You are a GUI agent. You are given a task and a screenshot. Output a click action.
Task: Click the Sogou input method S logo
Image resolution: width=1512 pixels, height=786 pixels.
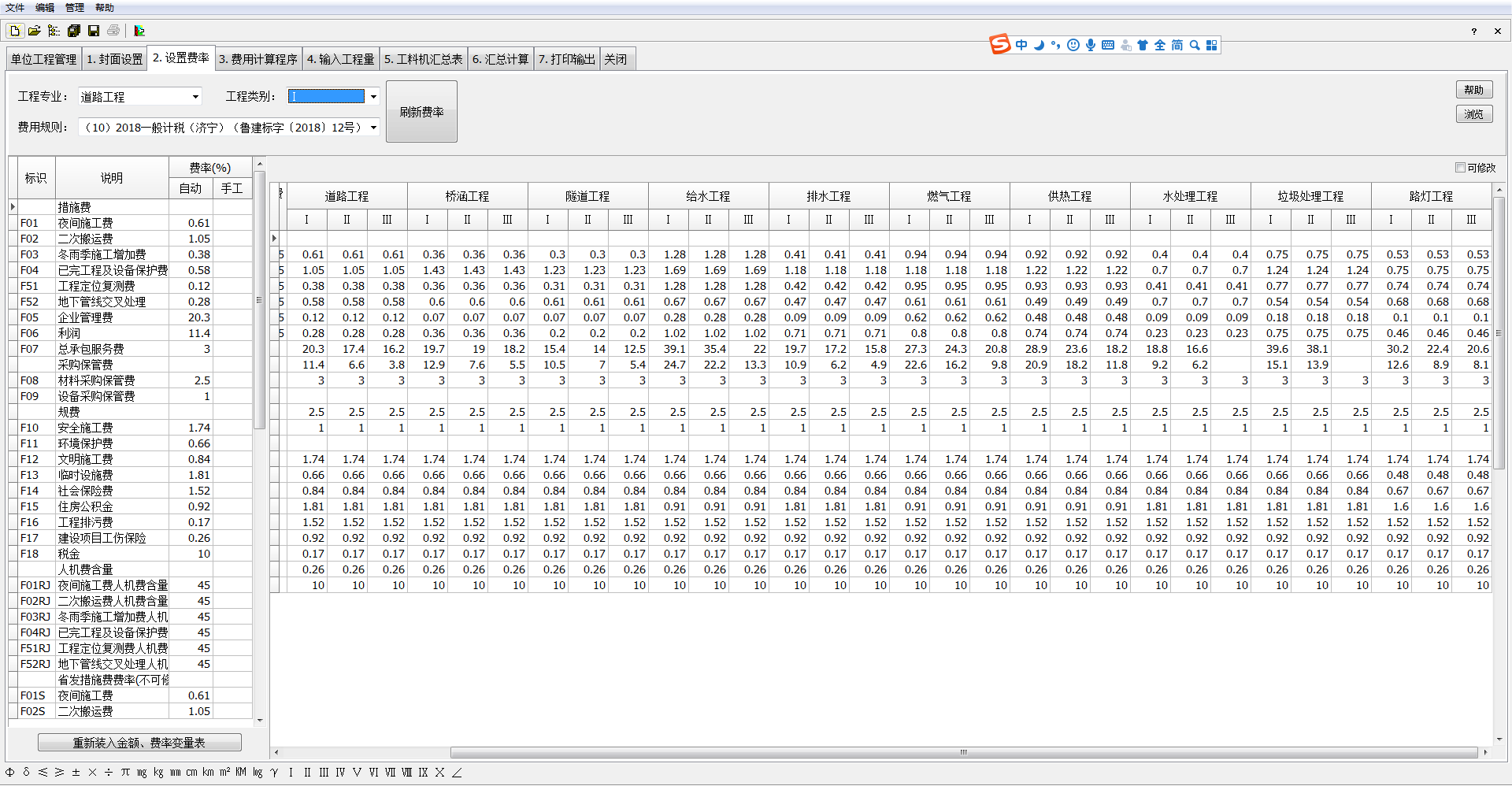(x=1000, y=44)
